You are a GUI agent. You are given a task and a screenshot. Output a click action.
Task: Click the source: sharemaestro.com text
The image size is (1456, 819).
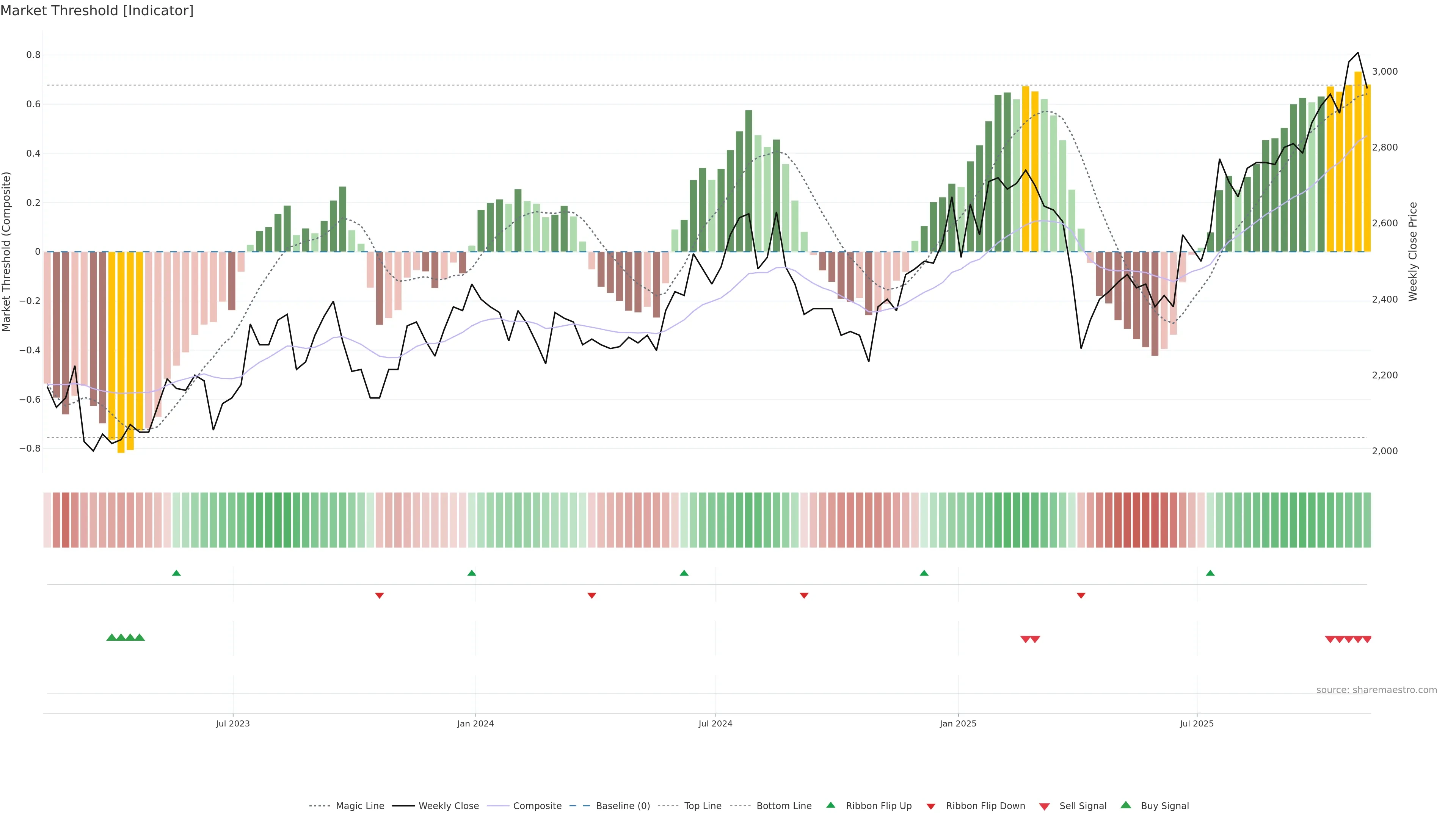(x=1376, y=690)
